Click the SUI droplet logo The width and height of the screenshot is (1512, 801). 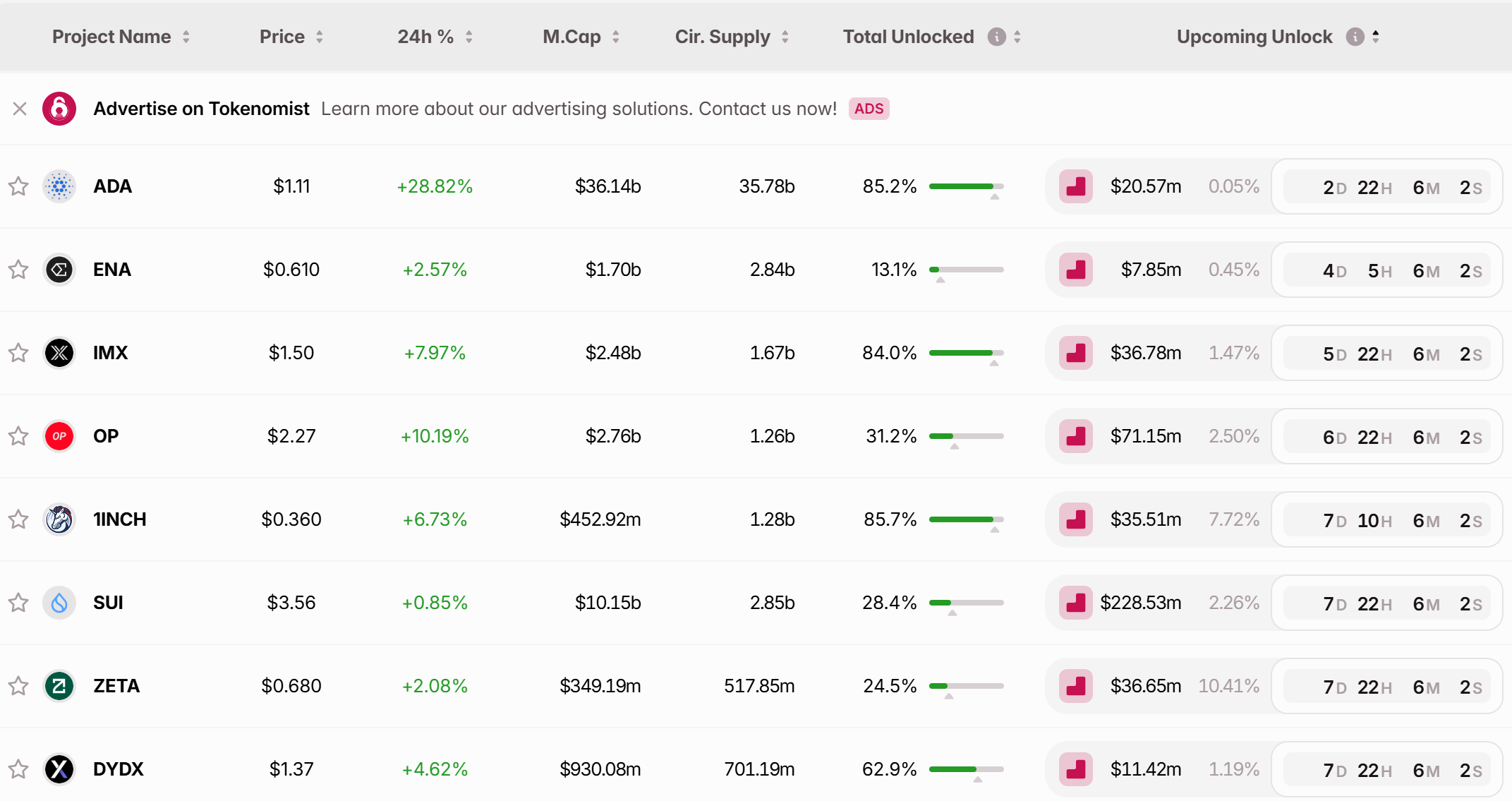(59, 603)
